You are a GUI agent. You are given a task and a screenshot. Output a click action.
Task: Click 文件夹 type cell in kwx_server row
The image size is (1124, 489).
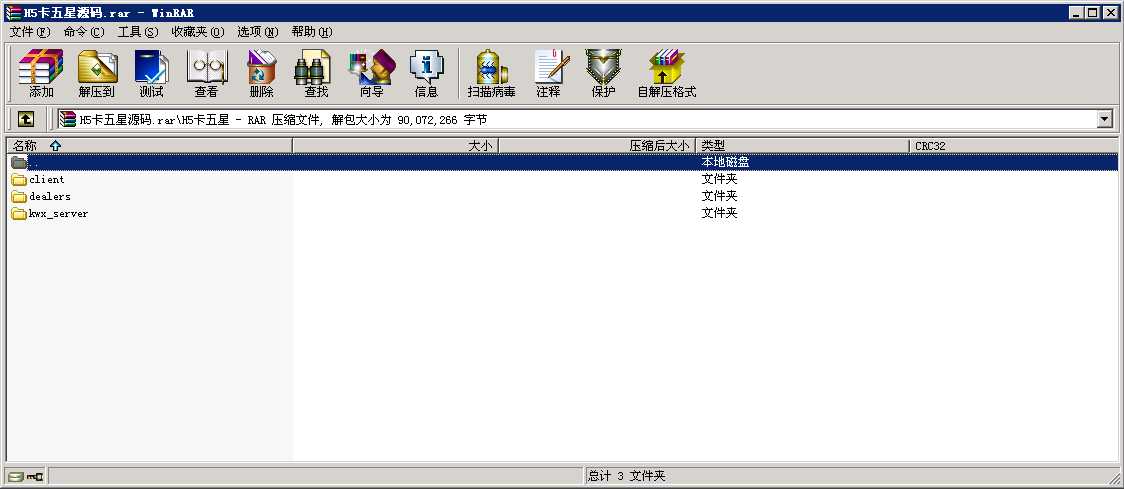pyautogui.click(x=719, y=214)
